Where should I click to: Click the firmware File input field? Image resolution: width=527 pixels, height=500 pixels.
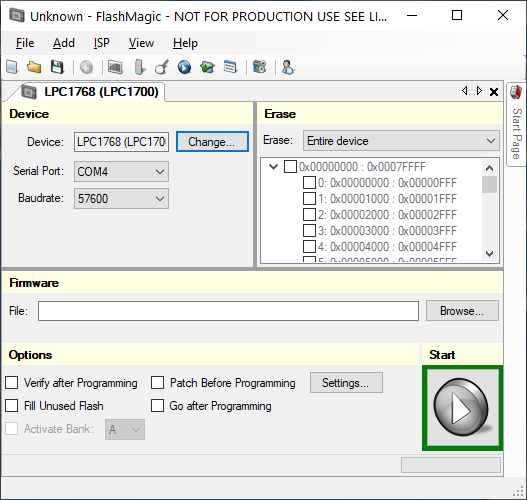(228, 311)
